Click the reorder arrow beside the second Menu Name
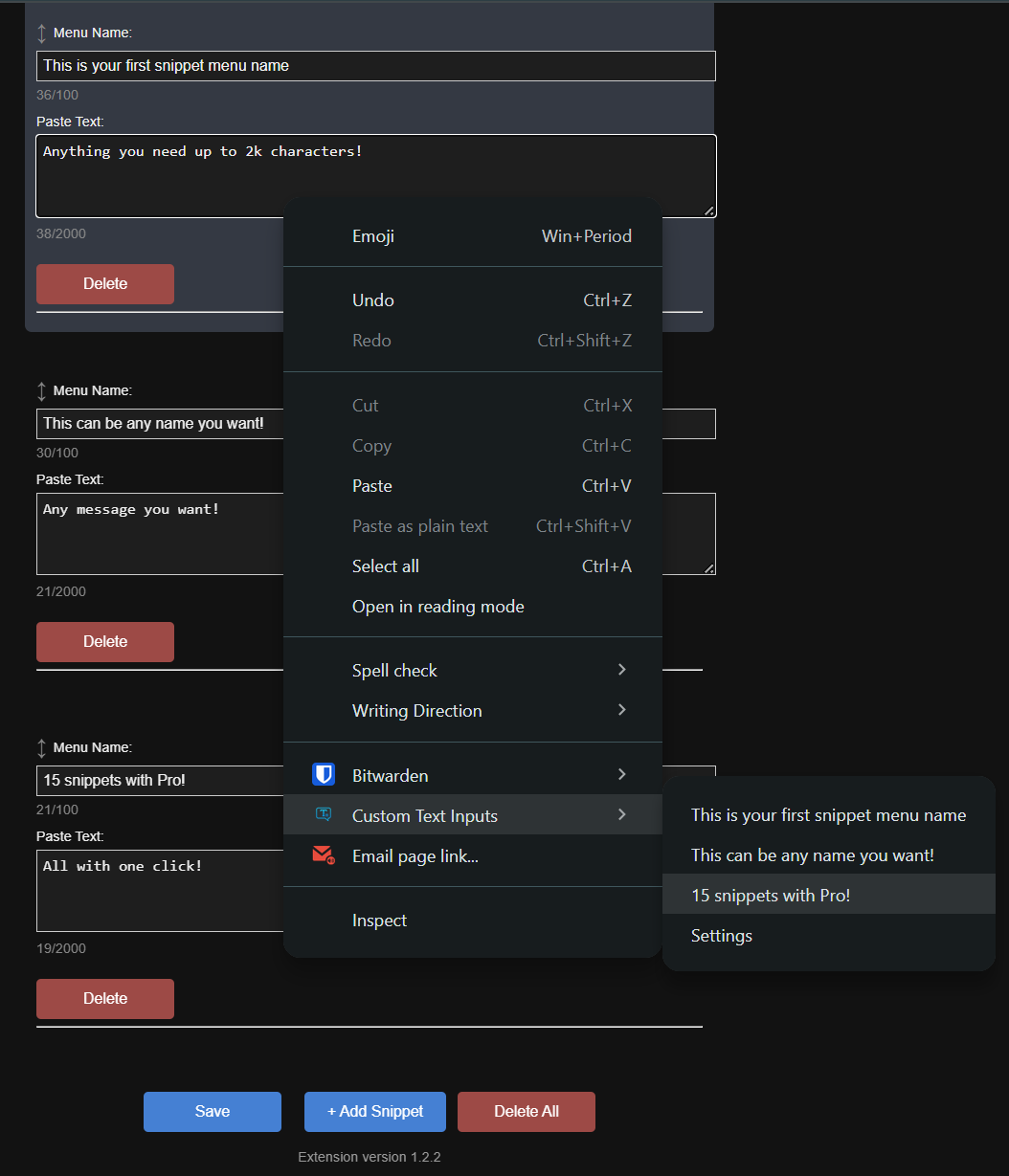This screenshot has height=1176, width=1009. (41, 391)
